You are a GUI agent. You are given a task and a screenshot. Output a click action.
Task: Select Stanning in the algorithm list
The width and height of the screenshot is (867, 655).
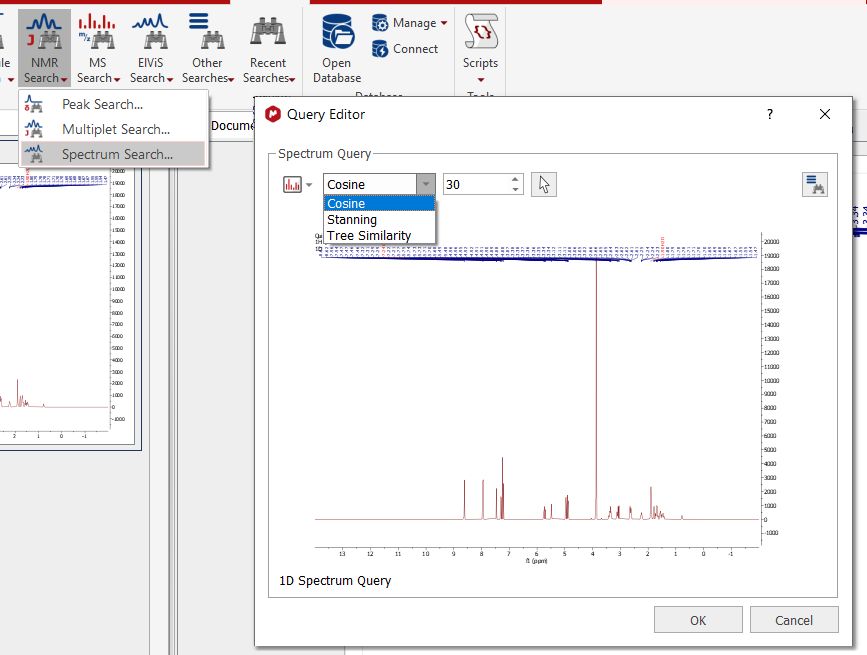pyautogui.click(x=379, y=220)
